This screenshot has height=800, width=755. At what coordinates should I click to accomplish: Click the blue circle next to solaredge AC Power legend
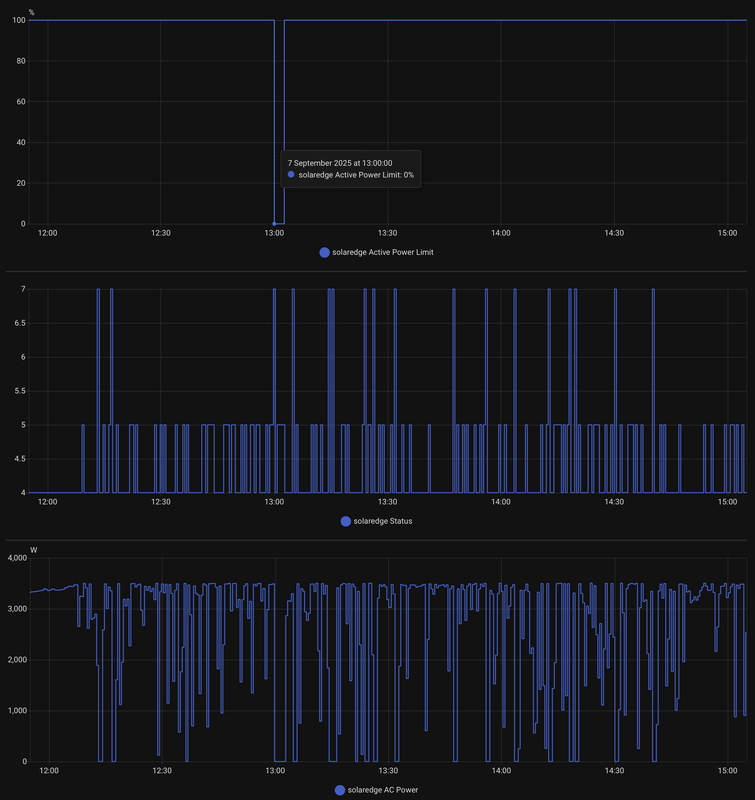(x=340, y=790)
